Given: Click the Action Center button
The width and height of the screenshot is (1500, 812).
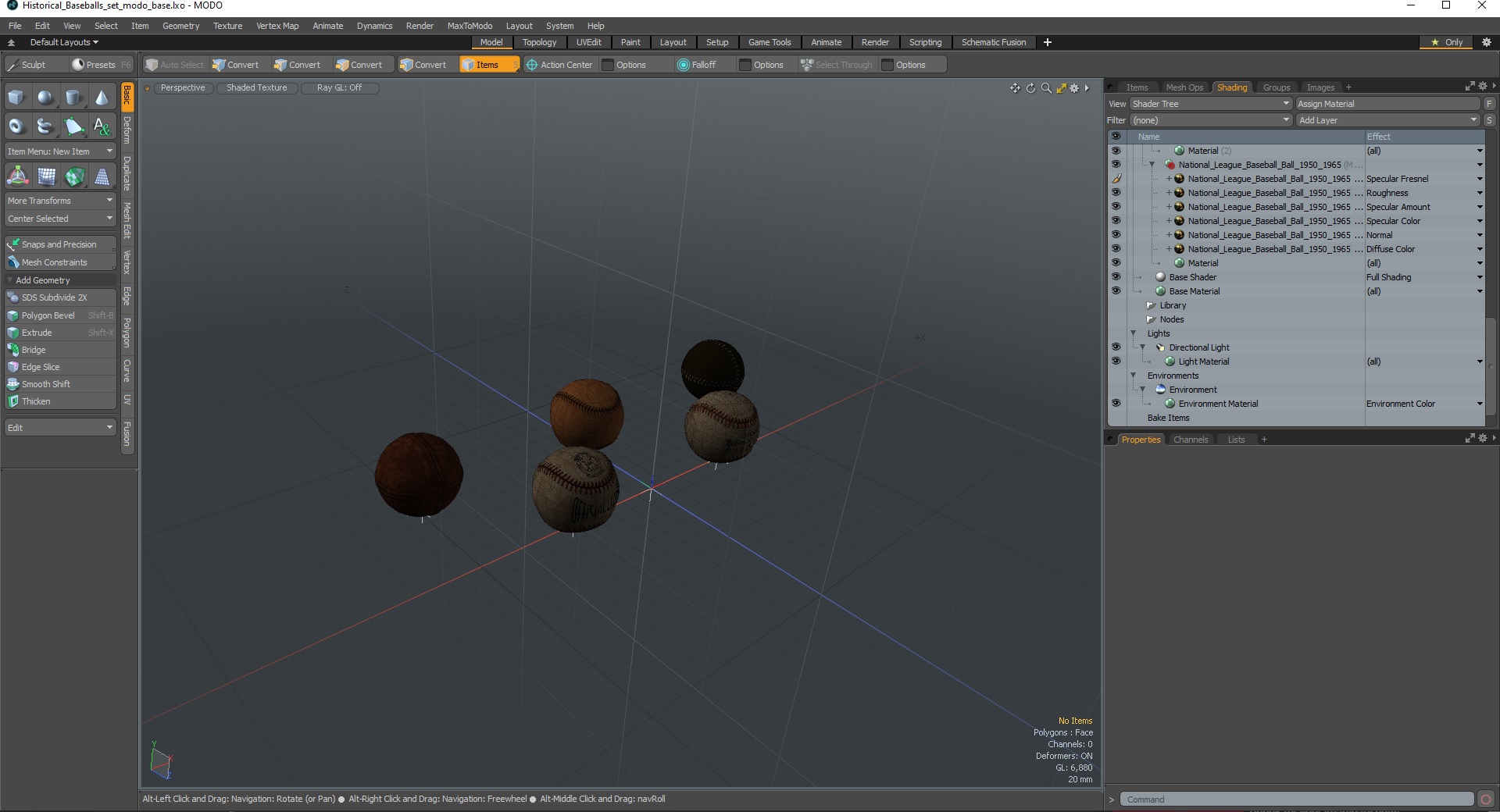Looking at the screenshot, I should [x=559, y=65].
